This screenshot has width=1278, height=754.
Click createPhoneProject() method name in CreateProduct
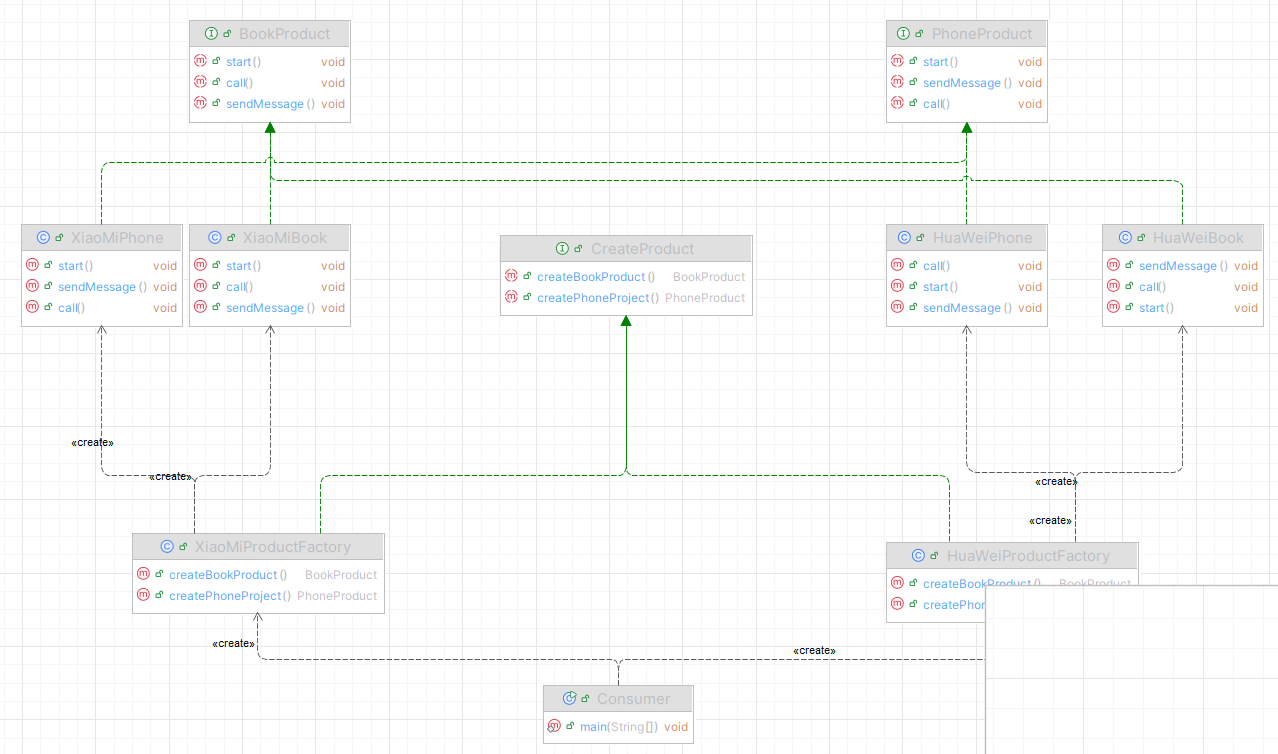(x=598, y=298)
